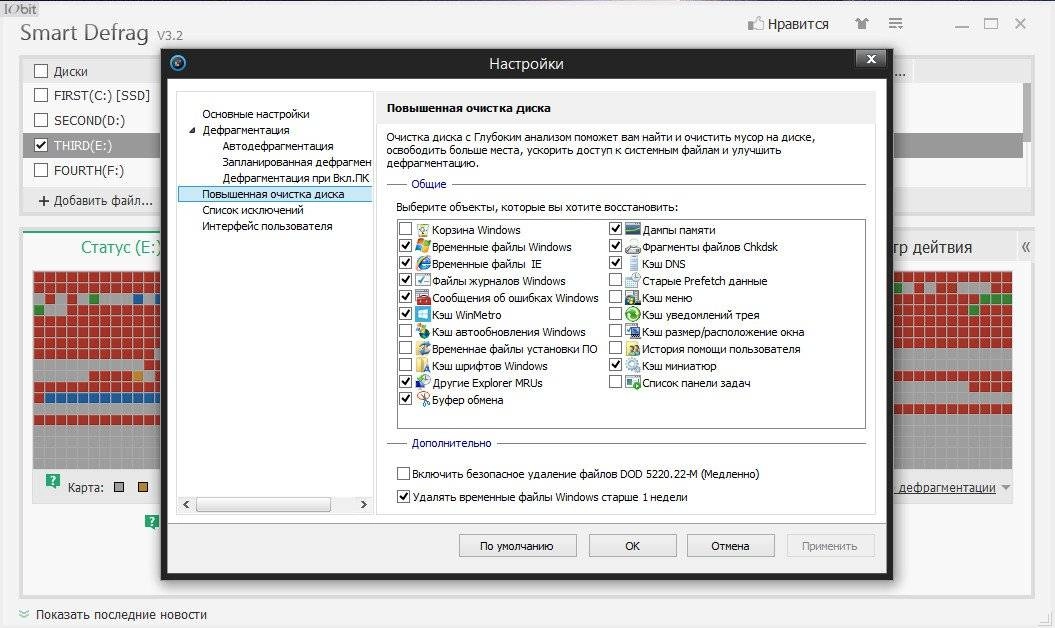
Task: Click right arrow of settings tree scrollbar
Action: point(363,504)
